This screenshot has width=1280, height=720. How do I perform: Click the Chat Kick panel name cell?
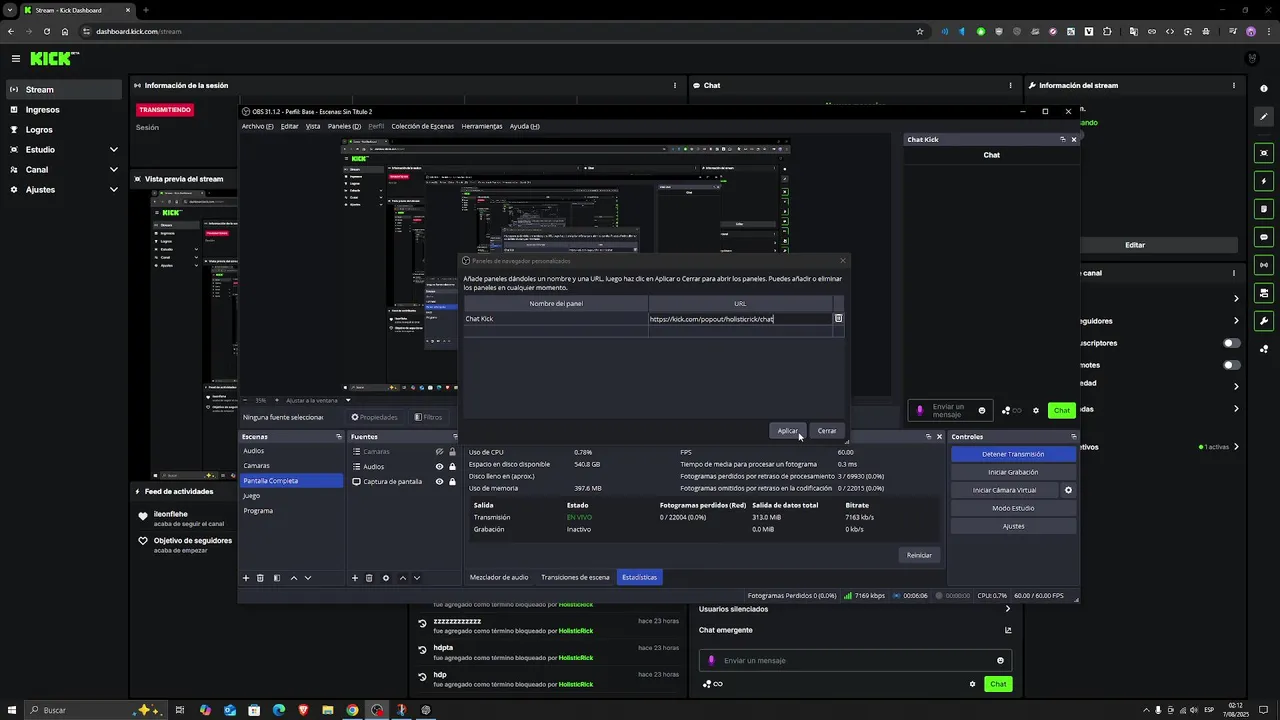click(x=556, y=319)
